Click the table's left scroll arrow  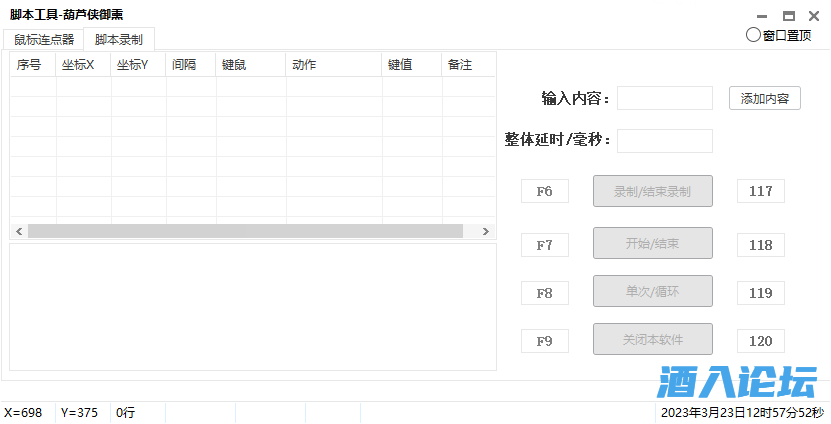tap(19, 231)
